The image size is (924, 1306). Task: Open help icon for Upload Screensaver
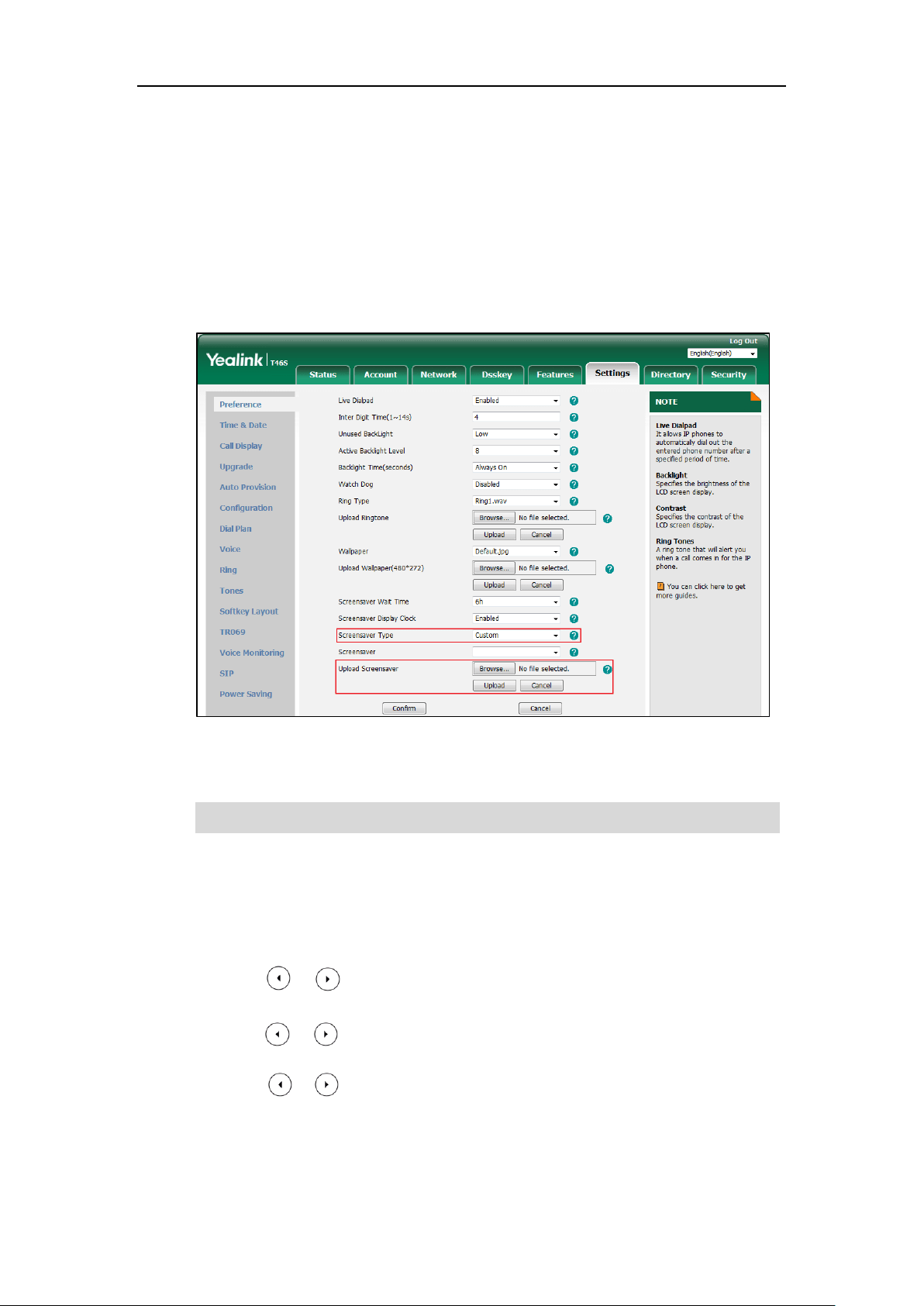pyautogui.click(x=607, y=669)
